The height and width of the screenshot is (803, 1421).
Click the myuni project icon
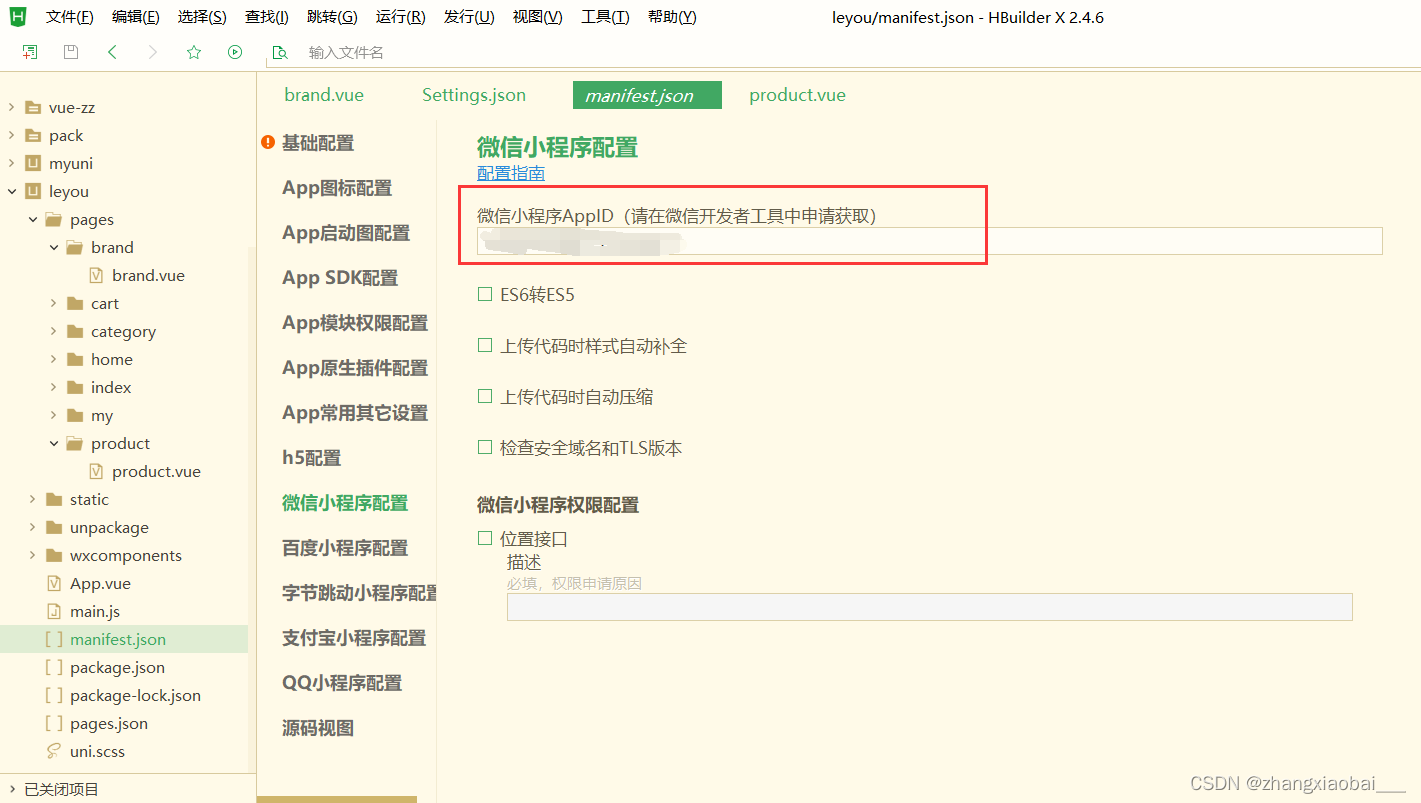click(33, 163)
